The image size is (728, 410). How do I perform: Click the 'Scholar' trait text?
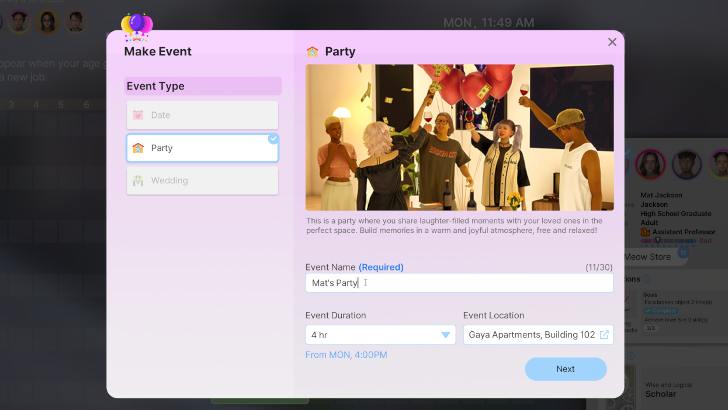click(x=660, y=394)
